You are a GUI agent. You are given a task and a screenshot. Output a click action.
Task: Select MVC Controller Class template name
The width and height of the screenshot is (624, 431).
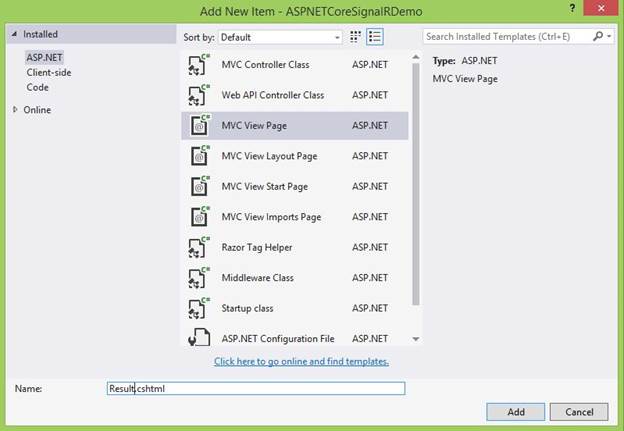(x=265, y=64)
